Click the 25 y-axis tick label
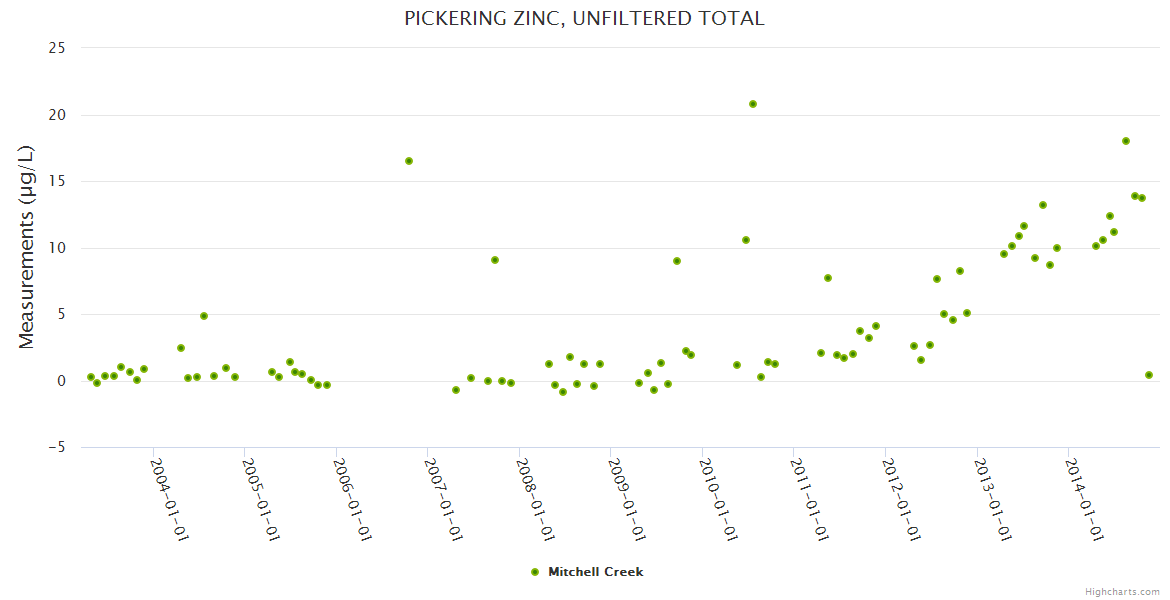The width and height of the screenshot is (1170, 600). pos(58,48)
